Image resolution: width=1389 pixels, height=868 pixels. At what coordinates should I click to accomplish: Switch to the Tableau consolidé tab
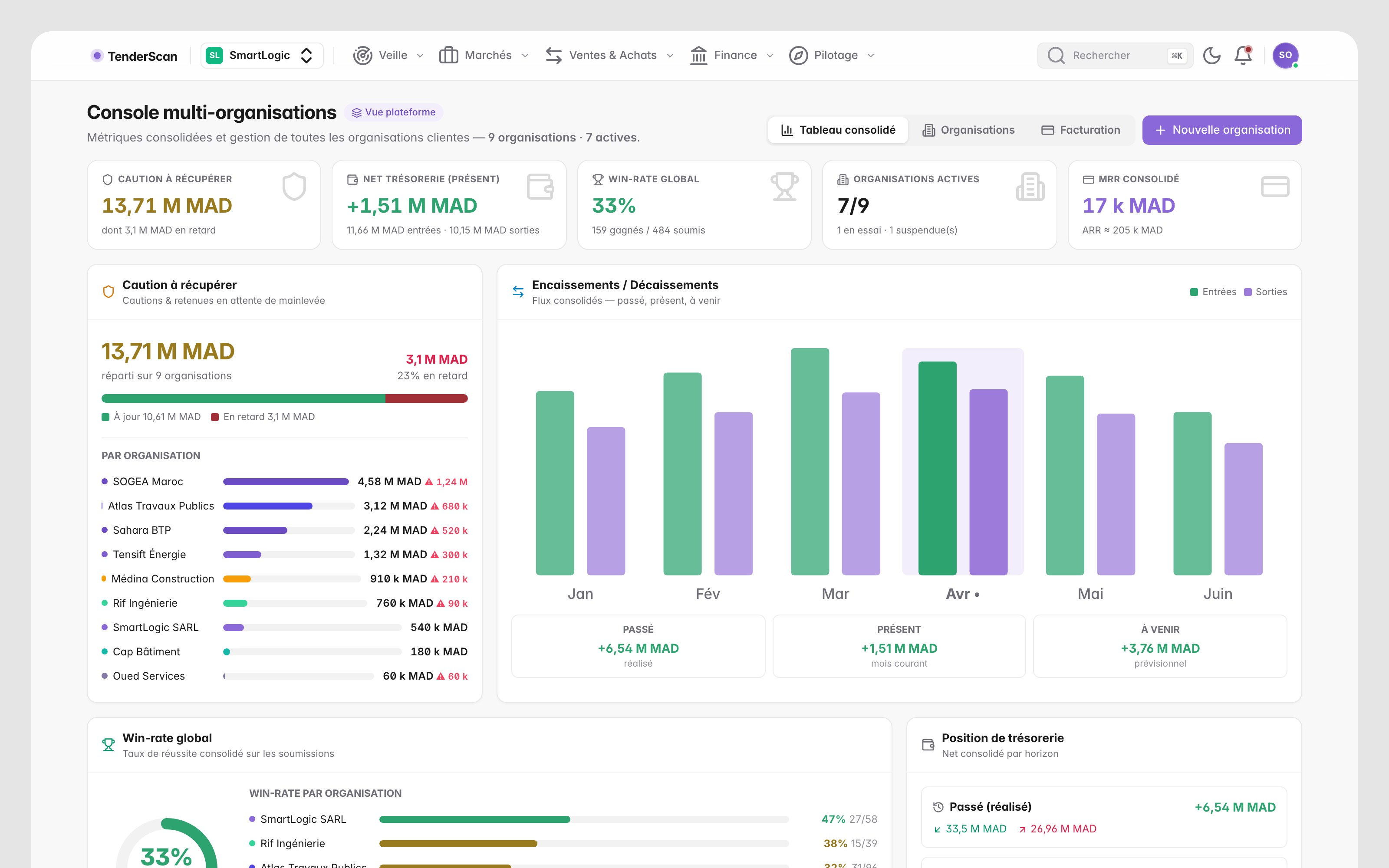[x=838, y=130]
